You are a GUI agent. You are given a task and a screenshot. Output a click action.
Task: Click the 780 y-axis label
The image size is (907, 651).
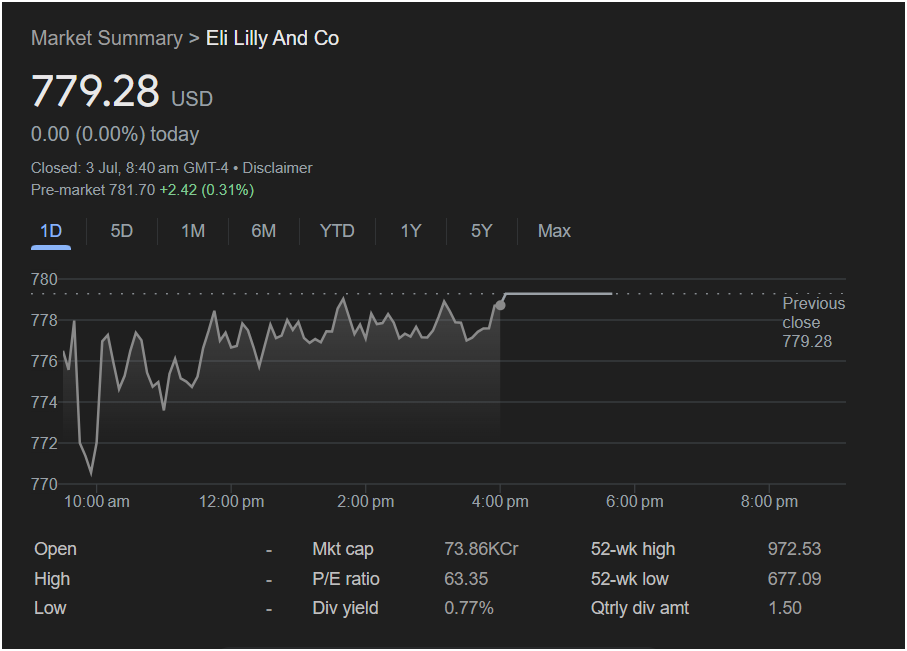[45, 279]
